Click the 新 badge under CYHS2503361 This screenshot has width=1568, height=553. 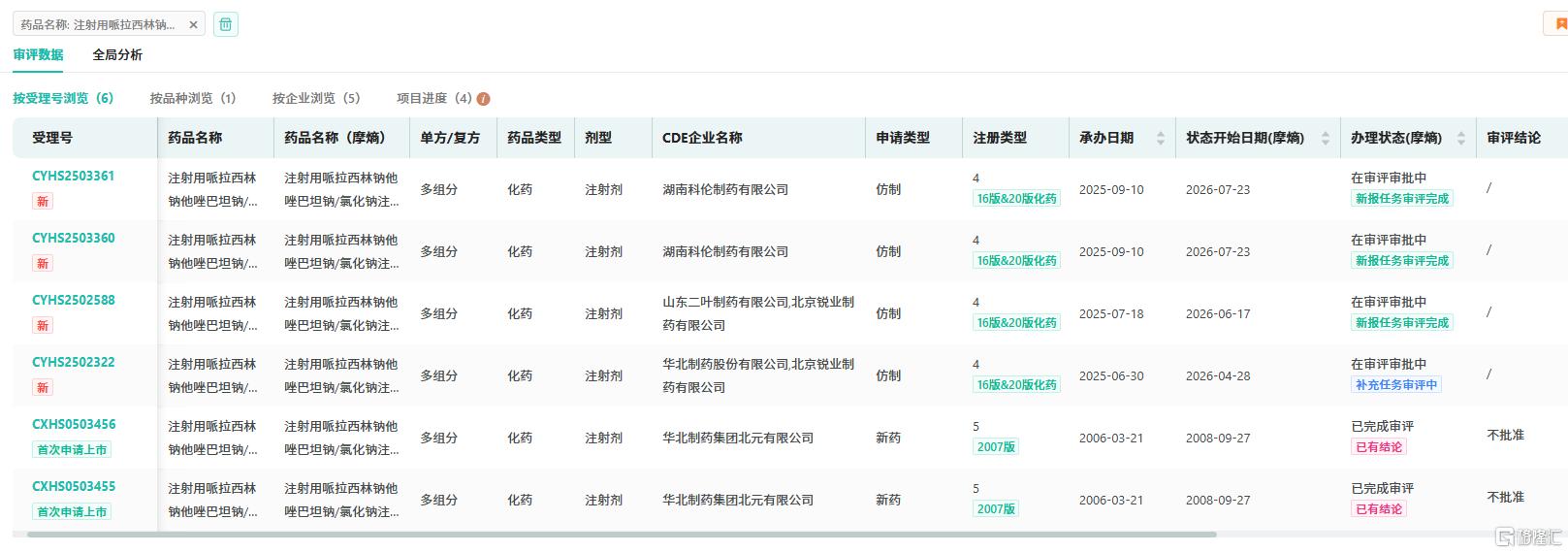[x=43, y=202]
